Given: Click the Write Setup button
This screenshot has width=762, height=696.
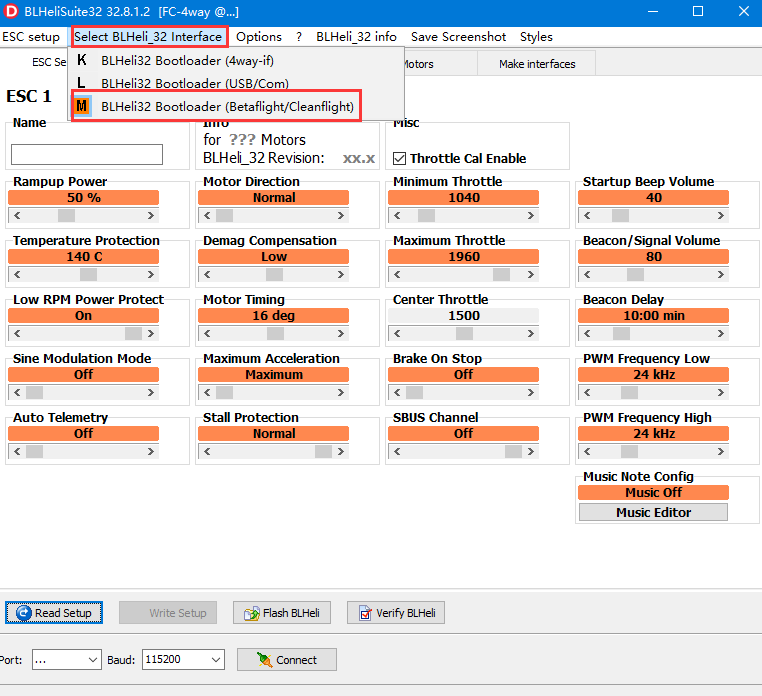Looking at the screenshot, I should 168,613.
